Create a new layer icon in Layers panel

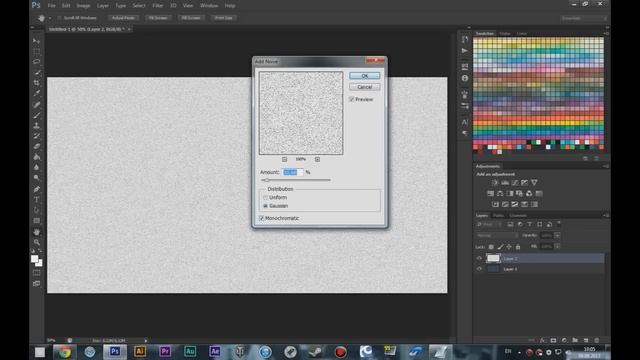coord(586,340)
